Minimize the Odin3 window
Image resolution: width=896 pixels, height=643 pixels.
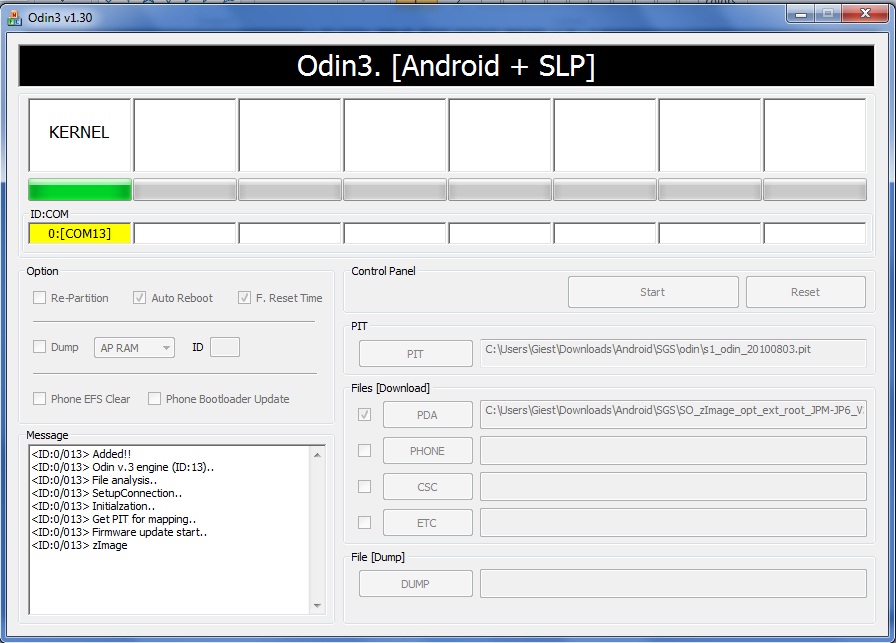pos(801,14)
